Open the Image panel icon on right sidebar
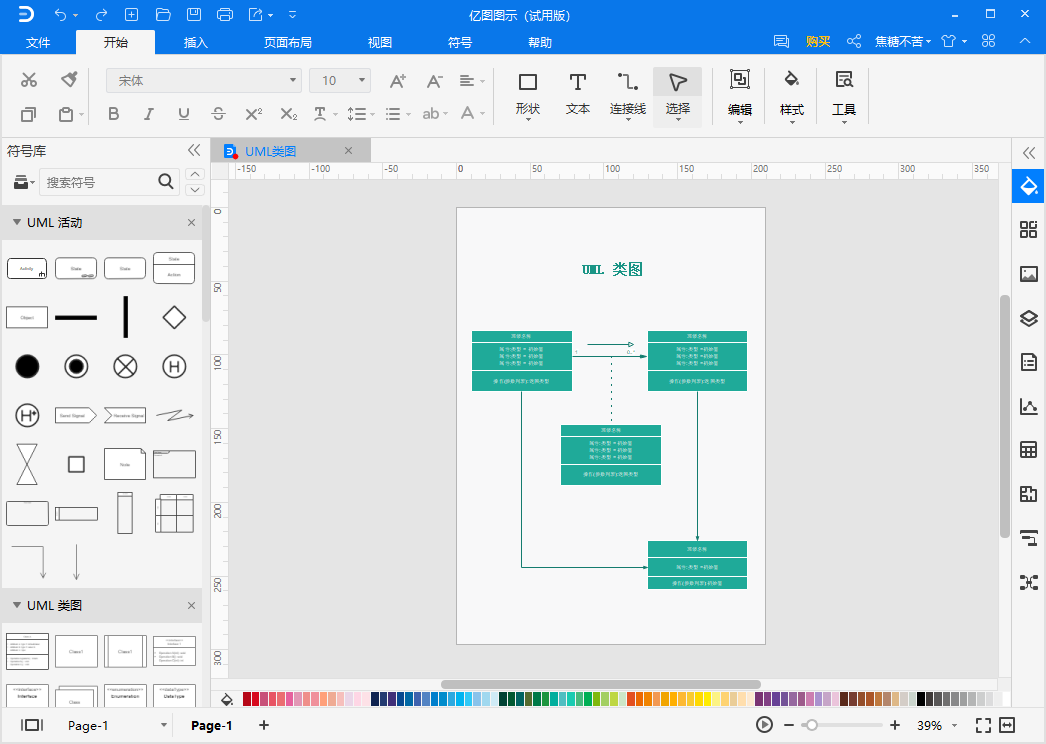Screen dimensions: 1046x744 tap(1029, 274)
